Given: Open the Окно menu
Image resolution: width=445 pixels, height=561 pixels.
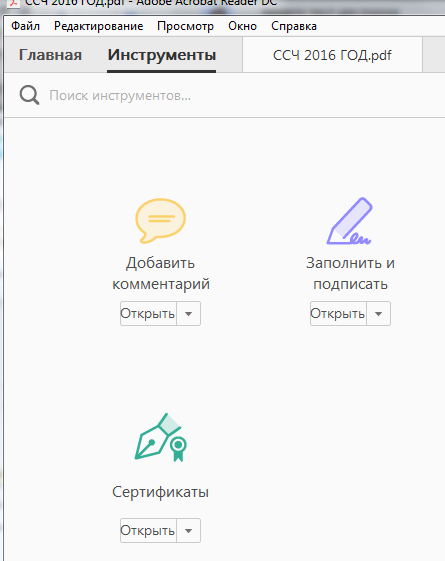Looking at the screenshot, I should 243,26.
